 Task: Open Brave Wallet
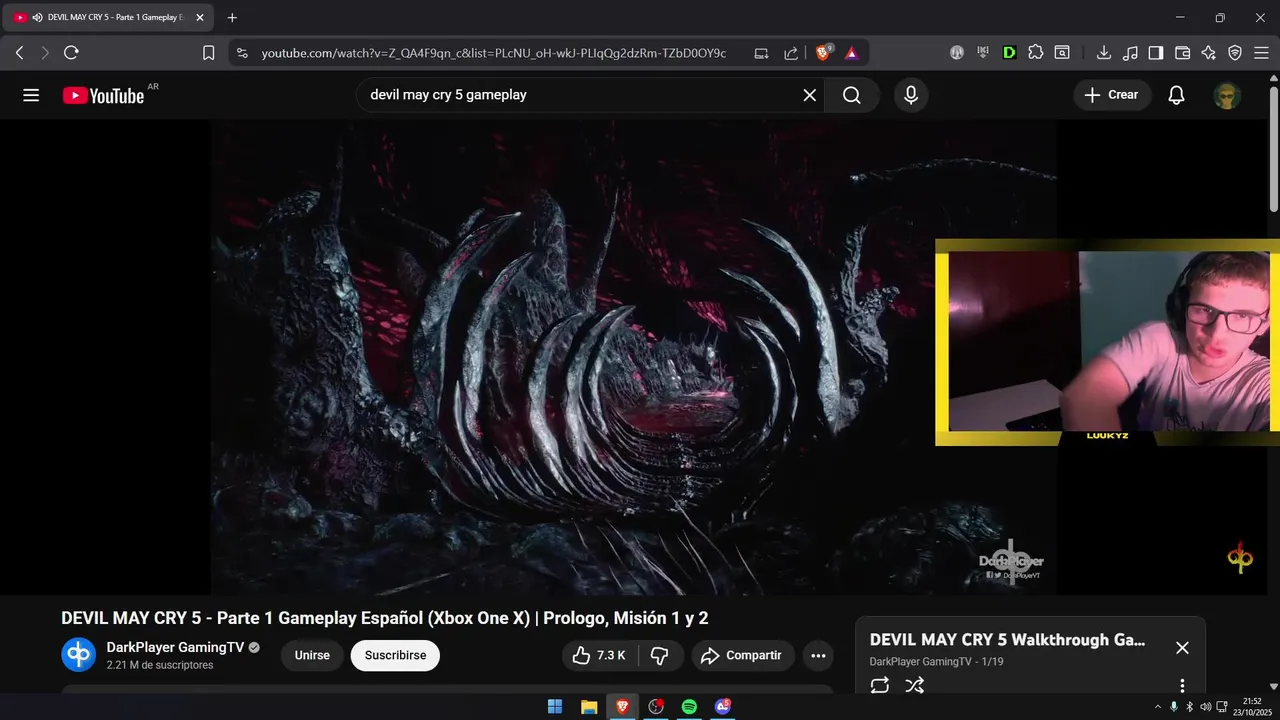pyautogui.click(x=1182, y=53)
